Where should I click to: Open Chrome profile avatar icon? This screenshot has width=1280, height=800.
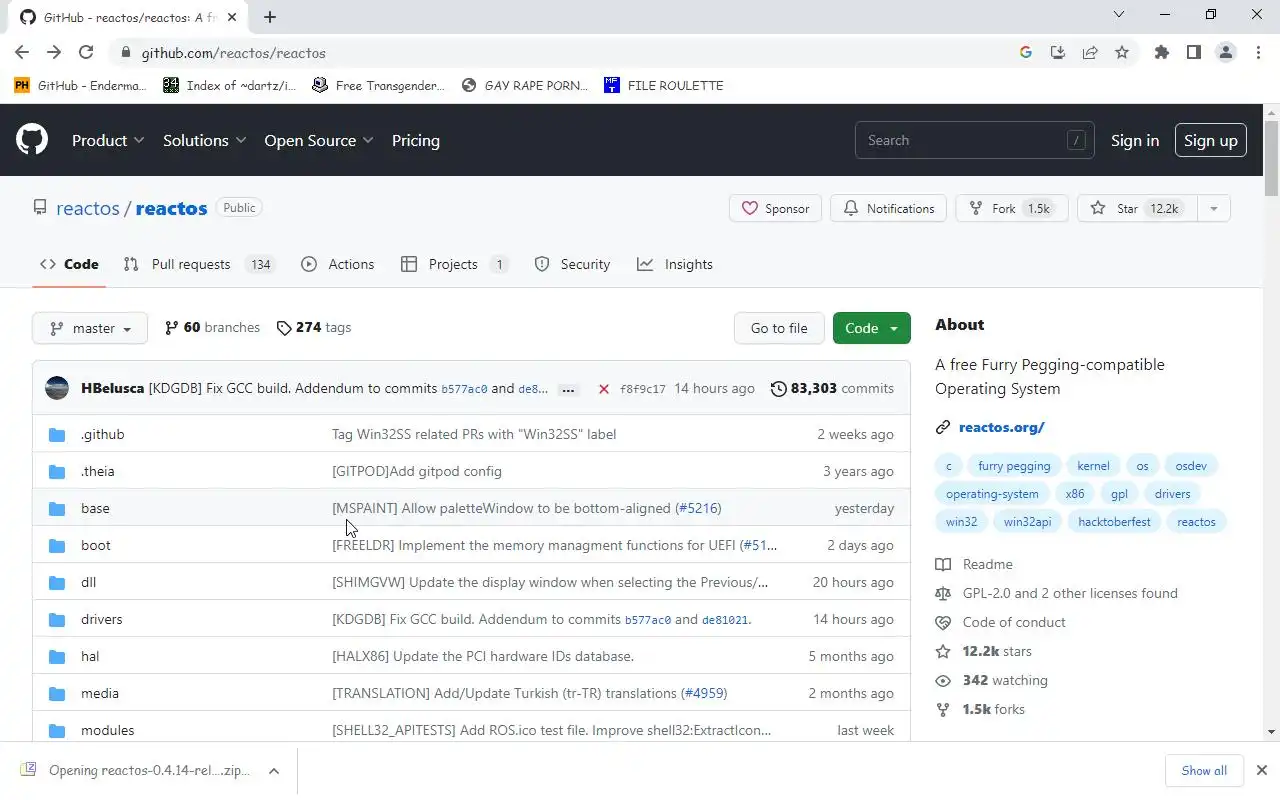(1226, 53)
